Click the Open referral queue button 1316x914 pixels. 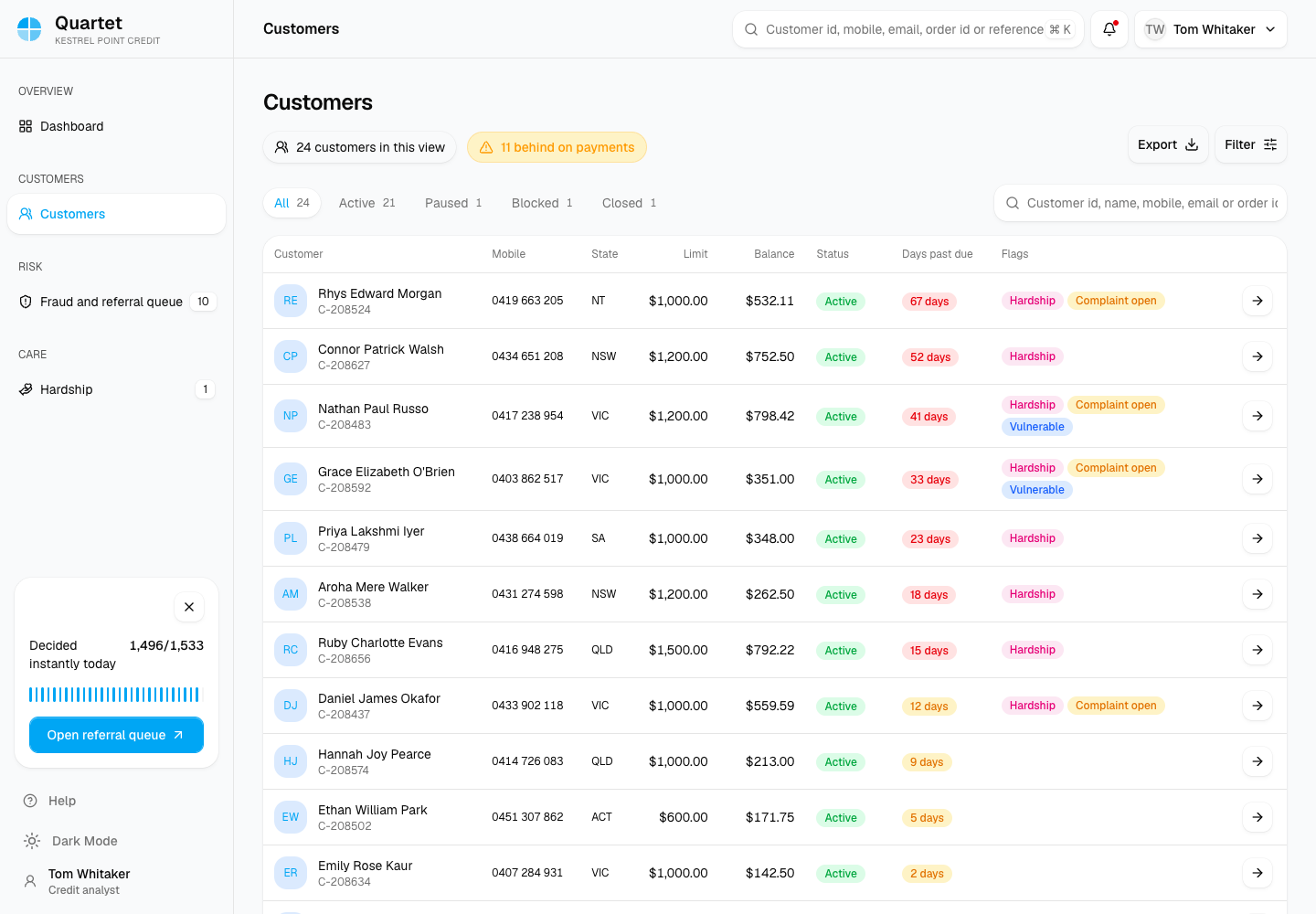pyautogui.click(x=116, y=735)
